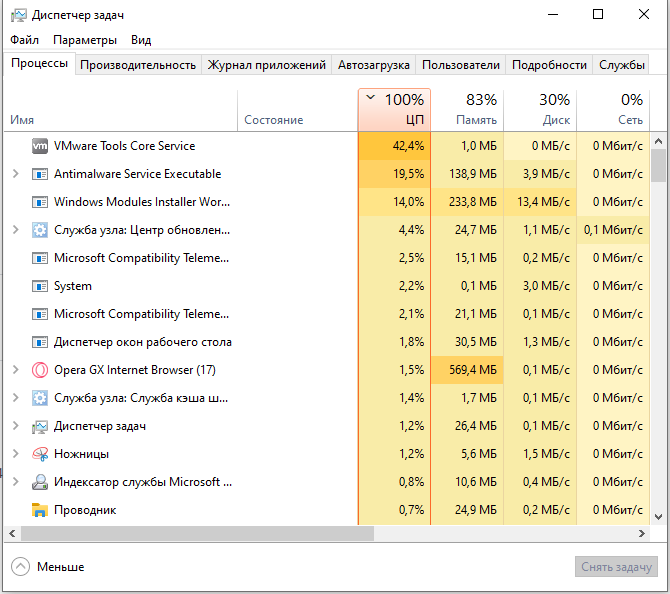Click the Windows Modules Installer Worker icon

[x=40, y=202]
